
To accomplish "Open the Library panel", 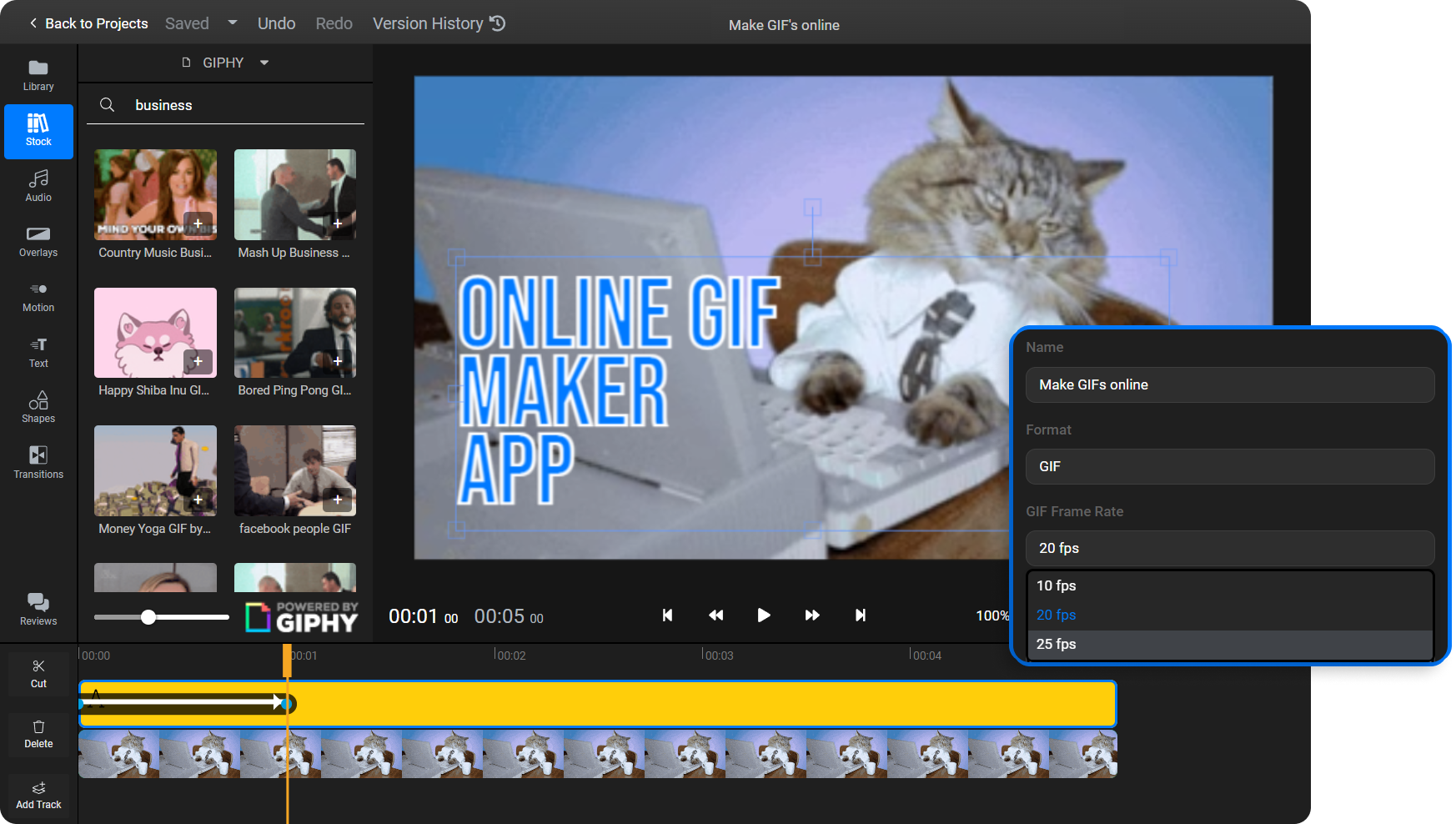I will [x=38, y=74].
